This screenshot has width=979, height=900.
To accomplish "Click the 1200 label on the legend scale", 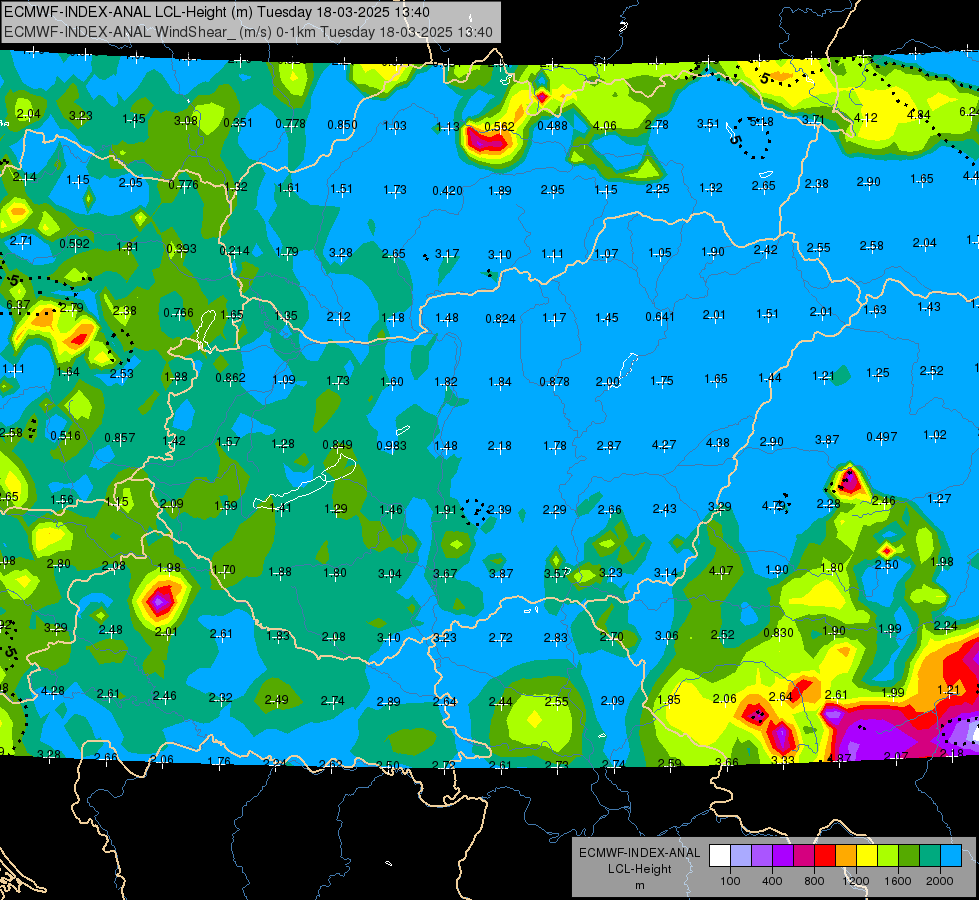I will click(856, 881).
